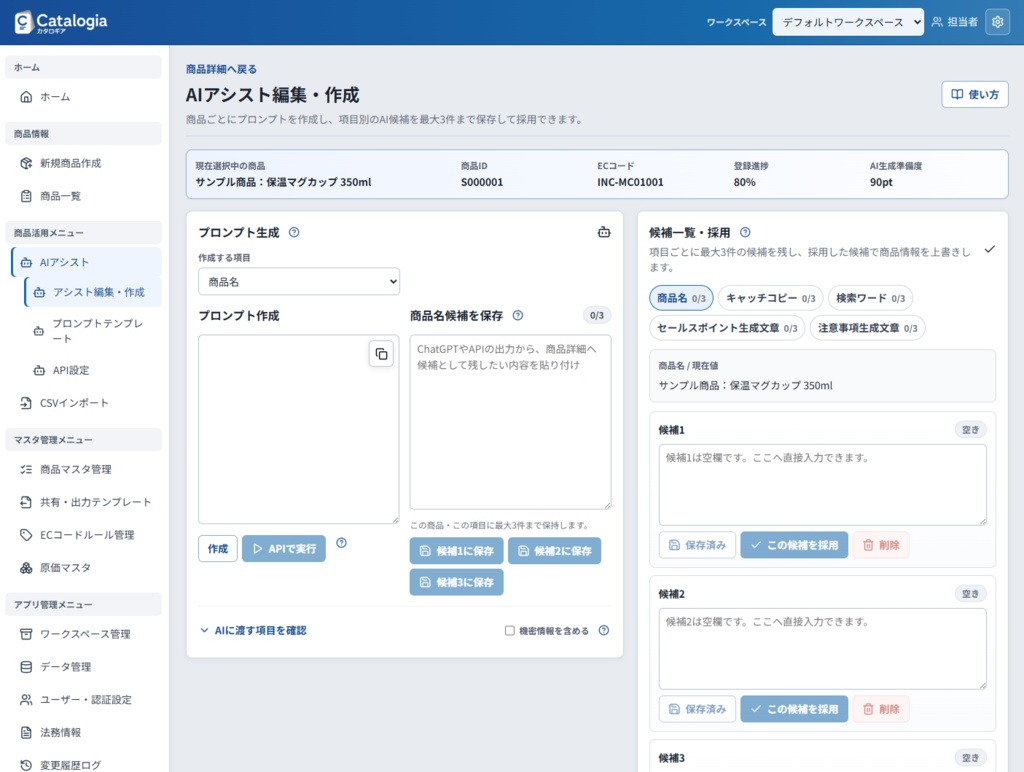Click the Catalogia logo
The image size is (1024, 772).
pyautogui.click(x=61, y=22)
